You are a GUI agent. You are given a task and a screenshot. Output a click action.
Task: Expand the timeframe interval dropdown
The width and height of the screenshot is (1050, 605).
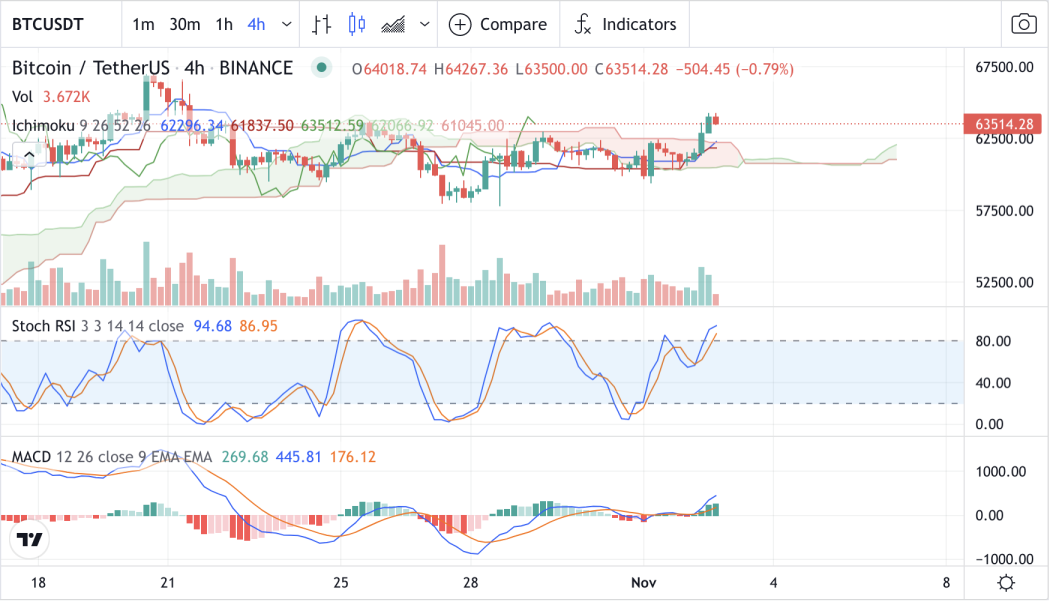287,25
